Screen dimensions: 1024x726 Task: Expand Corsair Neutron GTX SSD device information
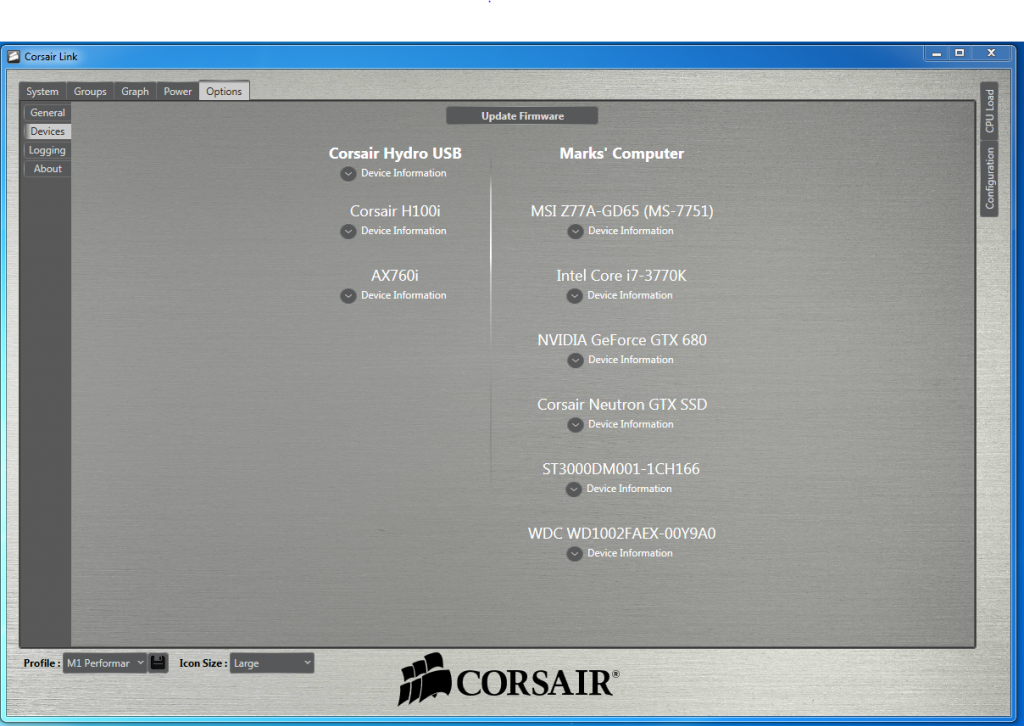pos(575,425)
